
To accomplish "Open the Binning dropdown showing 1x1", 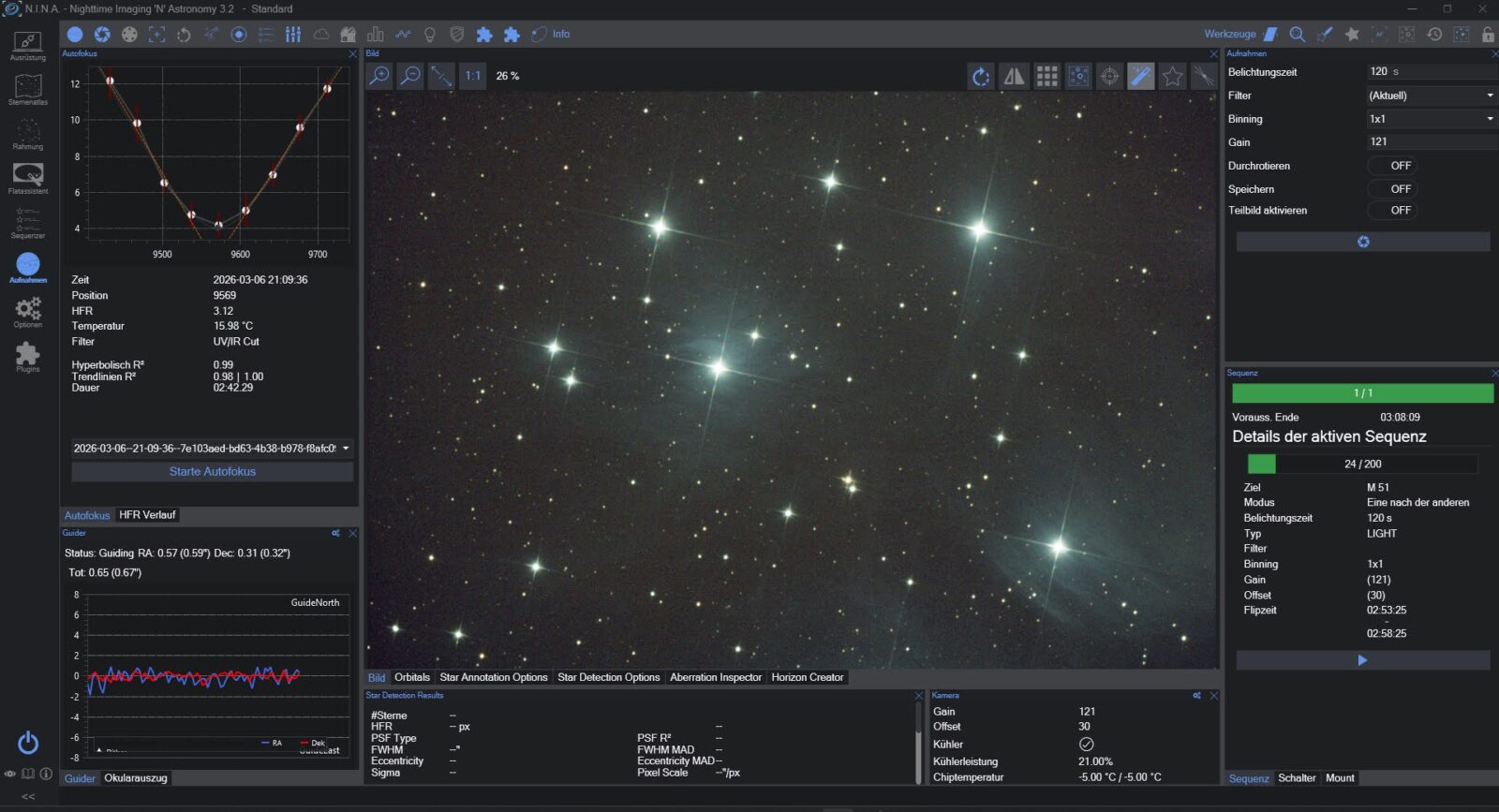I will (x=1430, y=119).
